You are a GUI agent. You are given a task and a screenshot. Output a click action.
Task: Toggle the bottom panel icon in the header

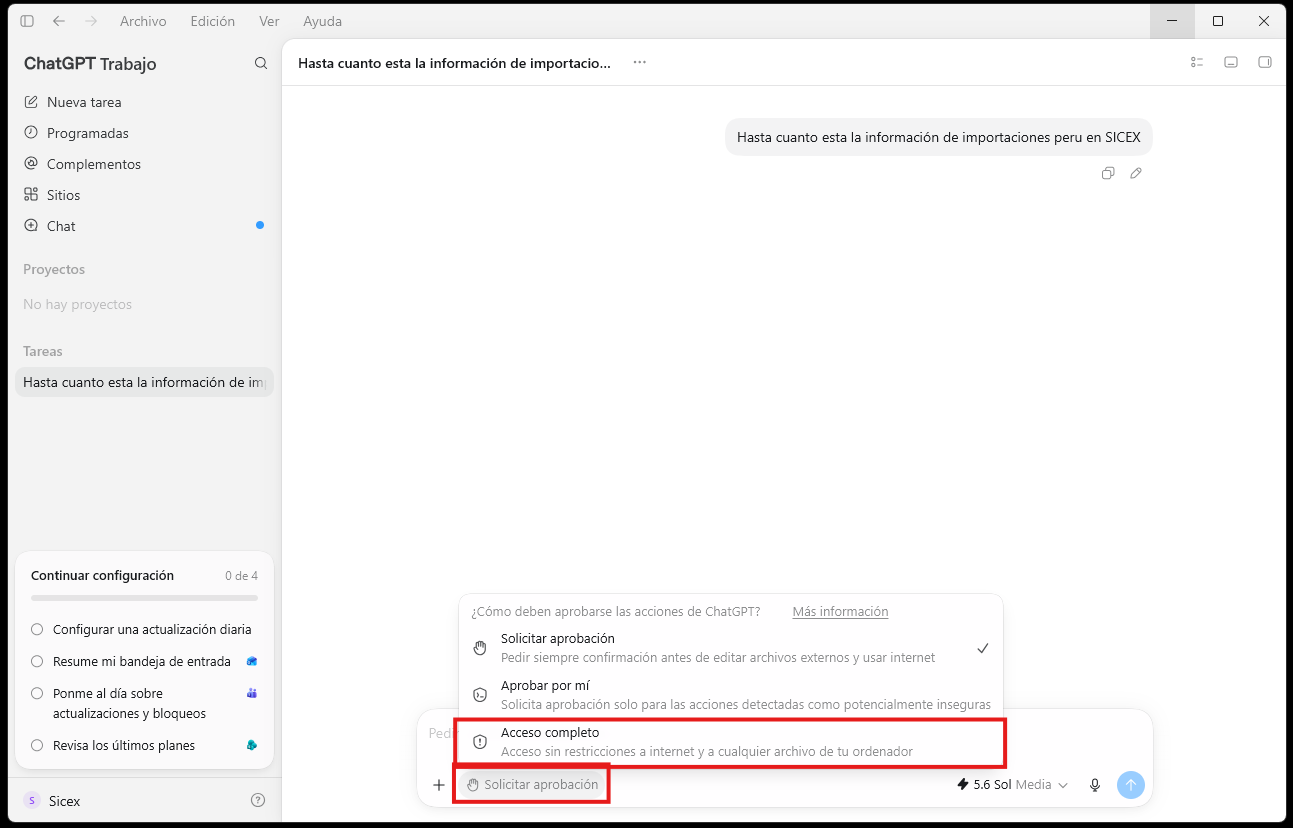pos(1231,62)
